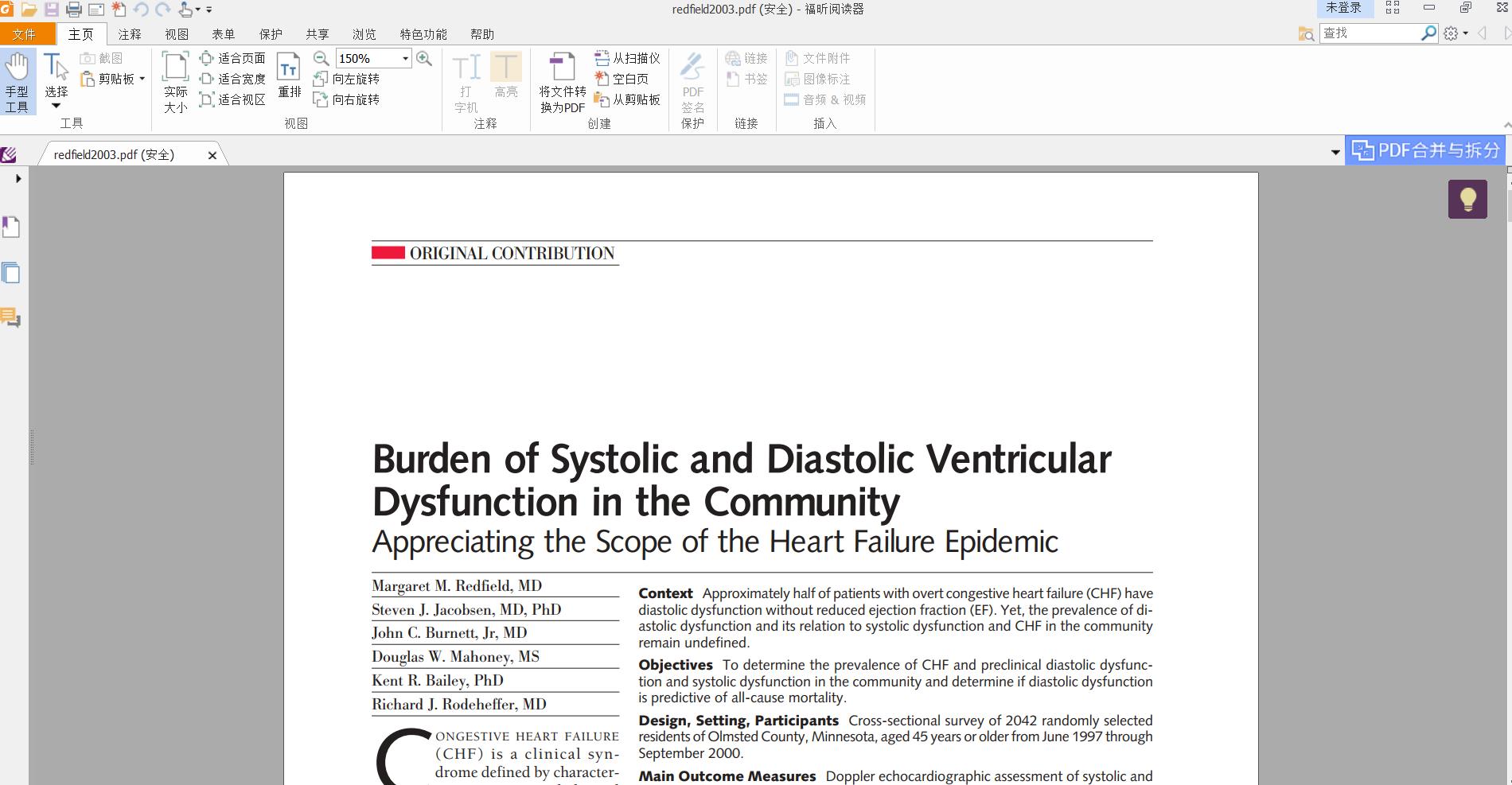This screenshot has height=785, width=1512.
Task: Click the print icon in quick access bar
Action: coord(74,10)
